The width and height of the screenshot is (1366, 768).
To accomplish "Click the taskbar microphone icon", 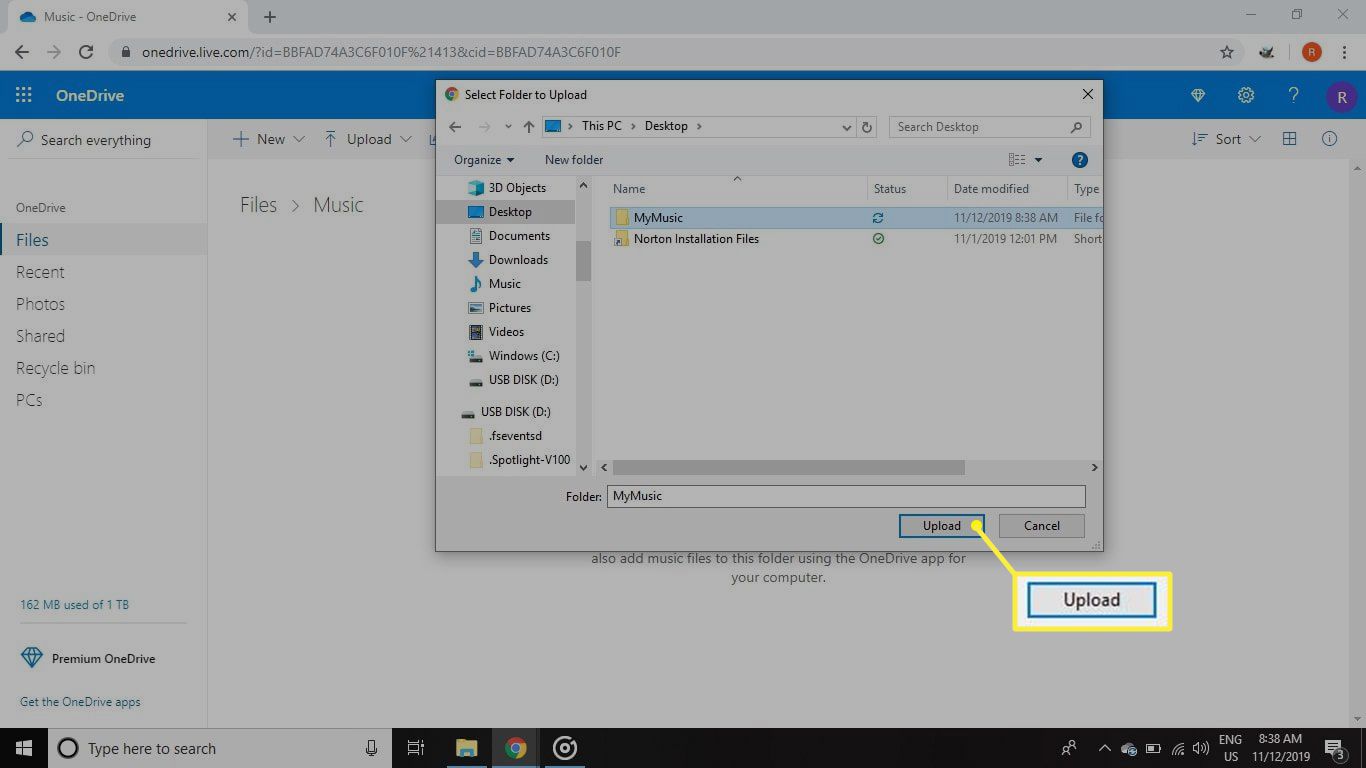I will [x=372, y=748].
